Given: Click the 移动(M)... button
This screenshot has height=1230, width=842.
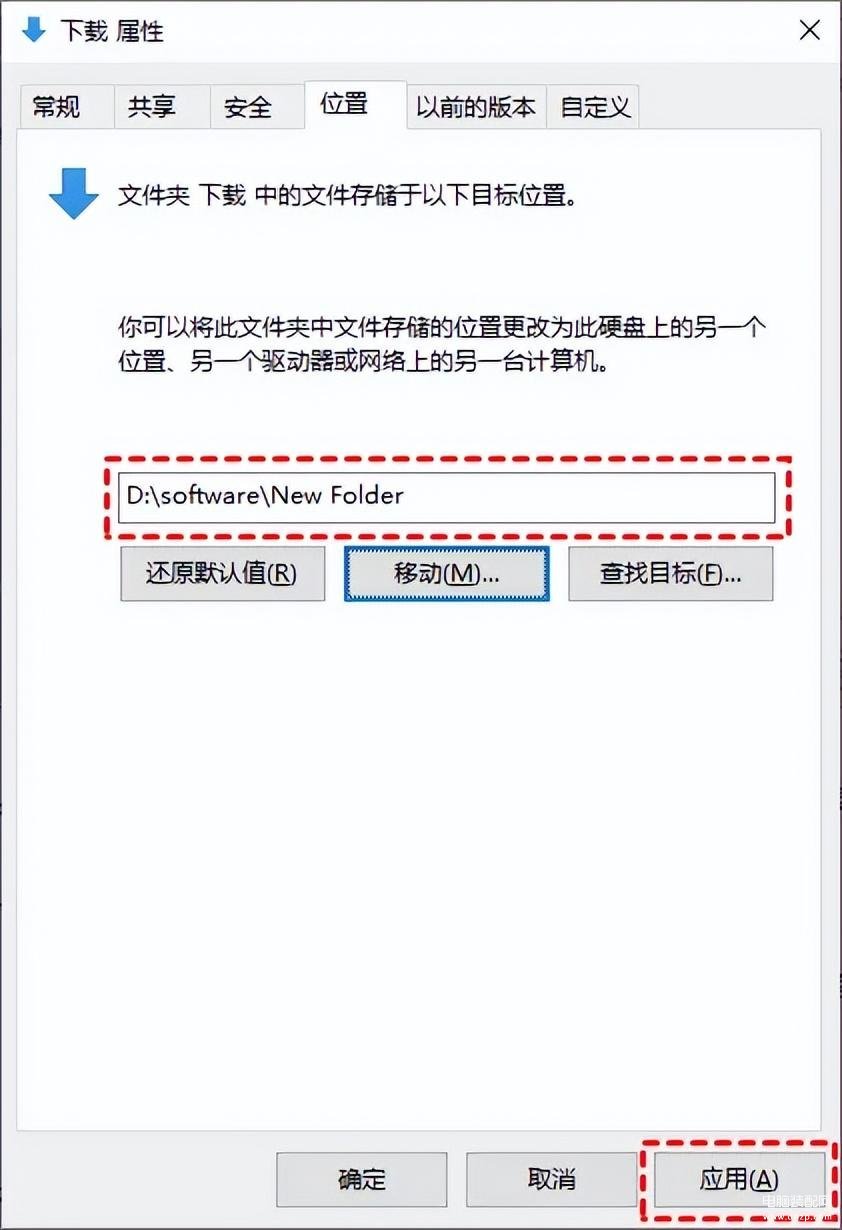Looking at the screenshot, I should (x=446, y=573).
